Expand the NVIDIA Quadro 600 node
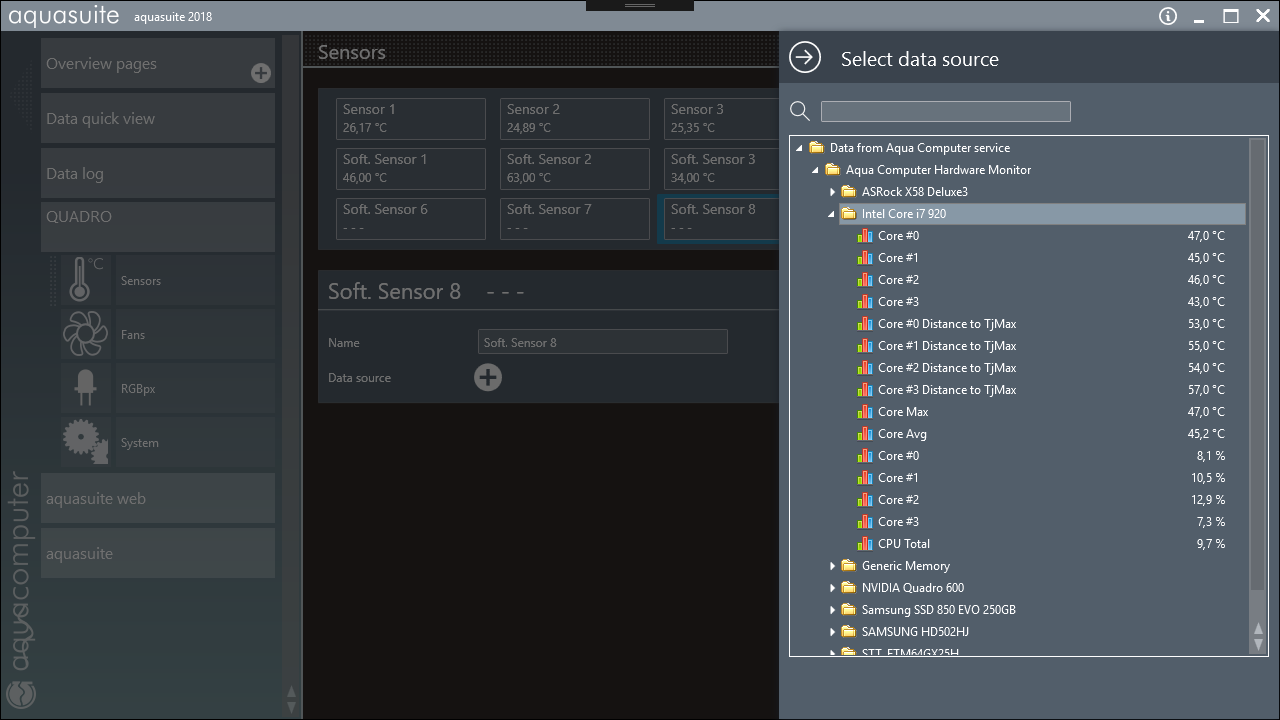This screenshot has width=1280, height=720. (x=832, y=588)
